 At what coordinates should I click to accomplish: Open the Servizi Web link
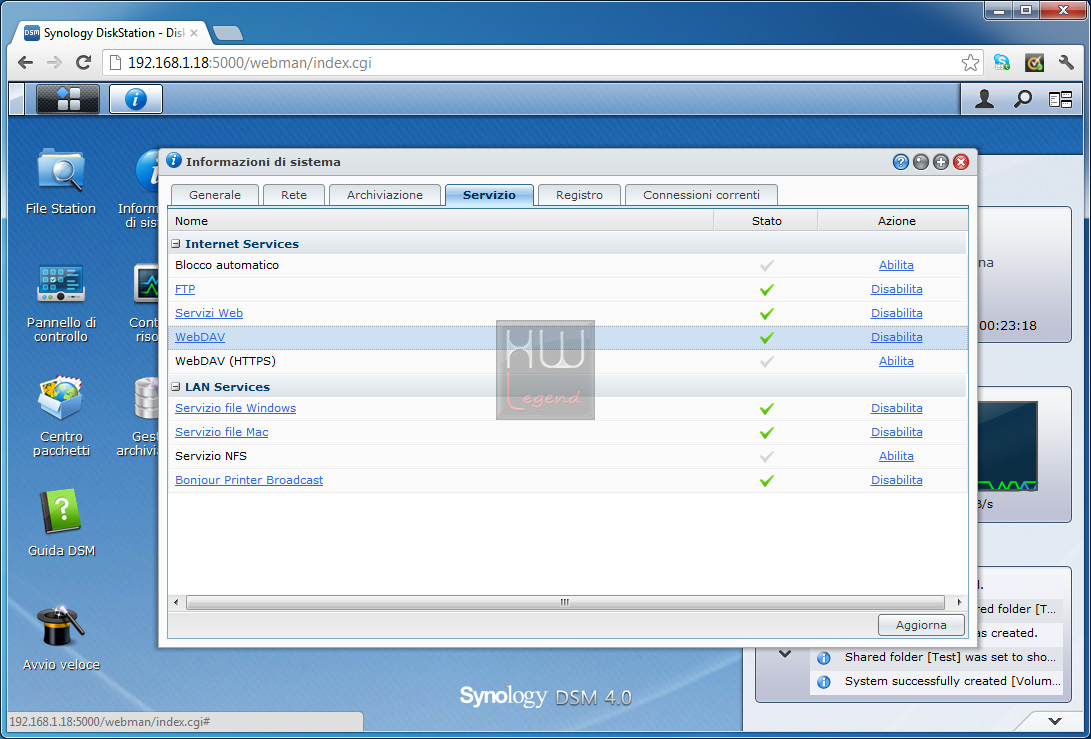[x=209, y=313]
